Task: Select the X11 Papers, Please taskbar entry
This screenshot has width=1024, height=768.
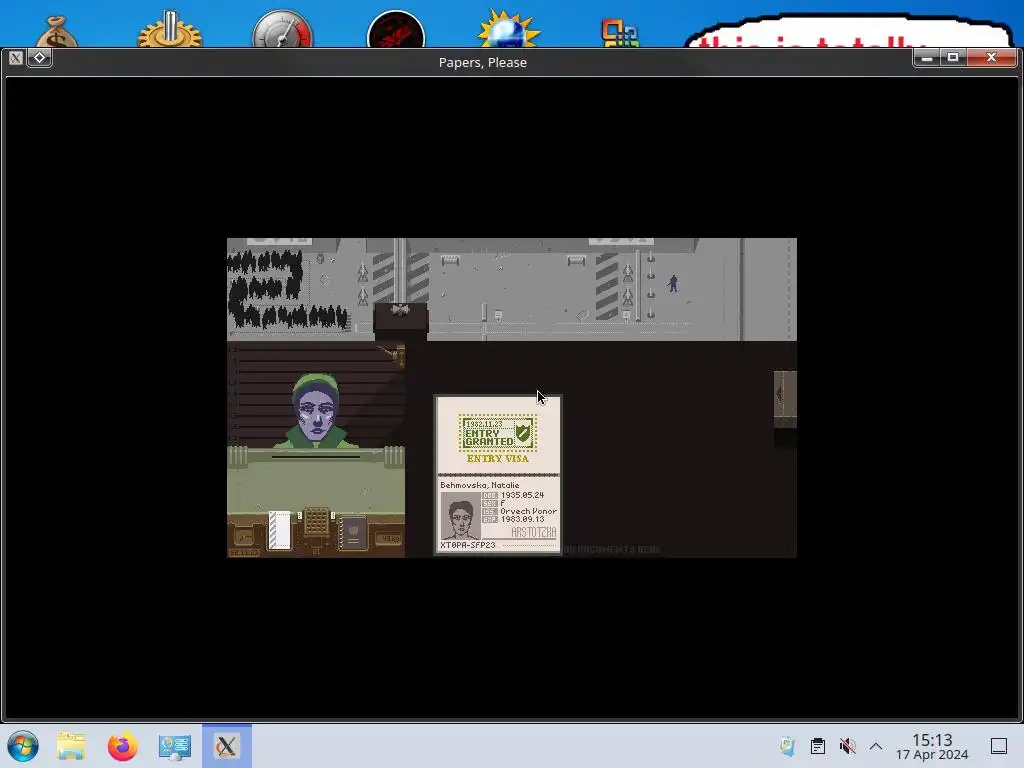Action: click(227, 746)
